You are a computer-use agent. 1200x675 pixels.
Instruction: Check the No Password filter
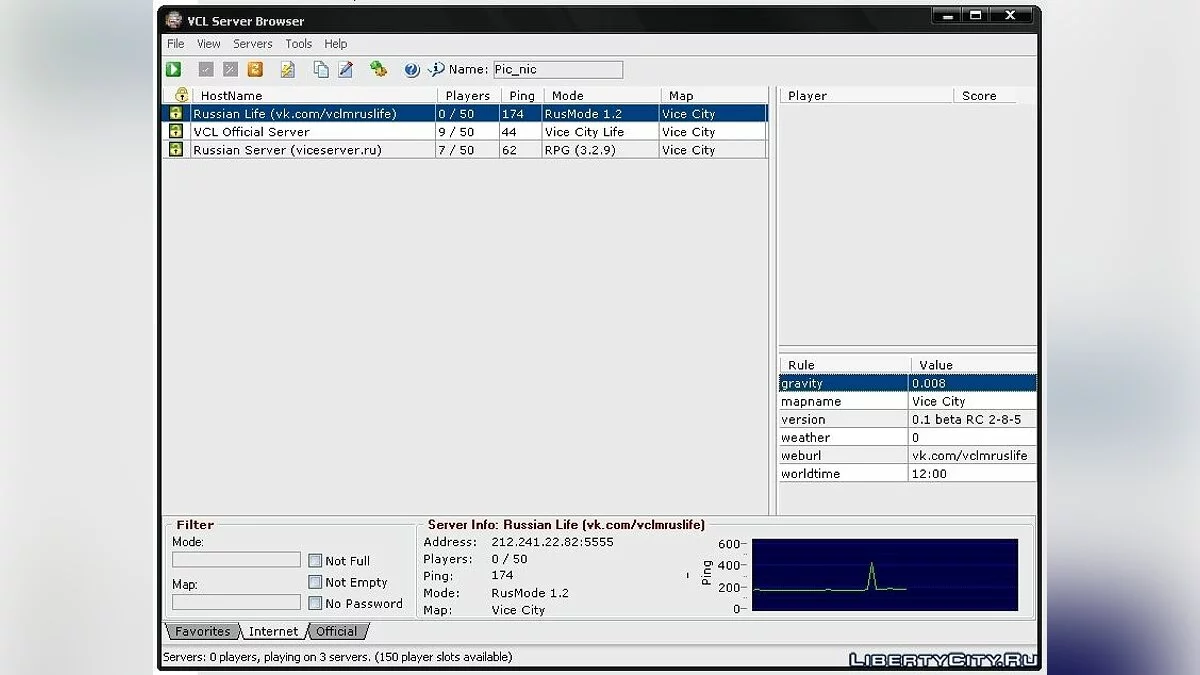click(x=315, y=603)
